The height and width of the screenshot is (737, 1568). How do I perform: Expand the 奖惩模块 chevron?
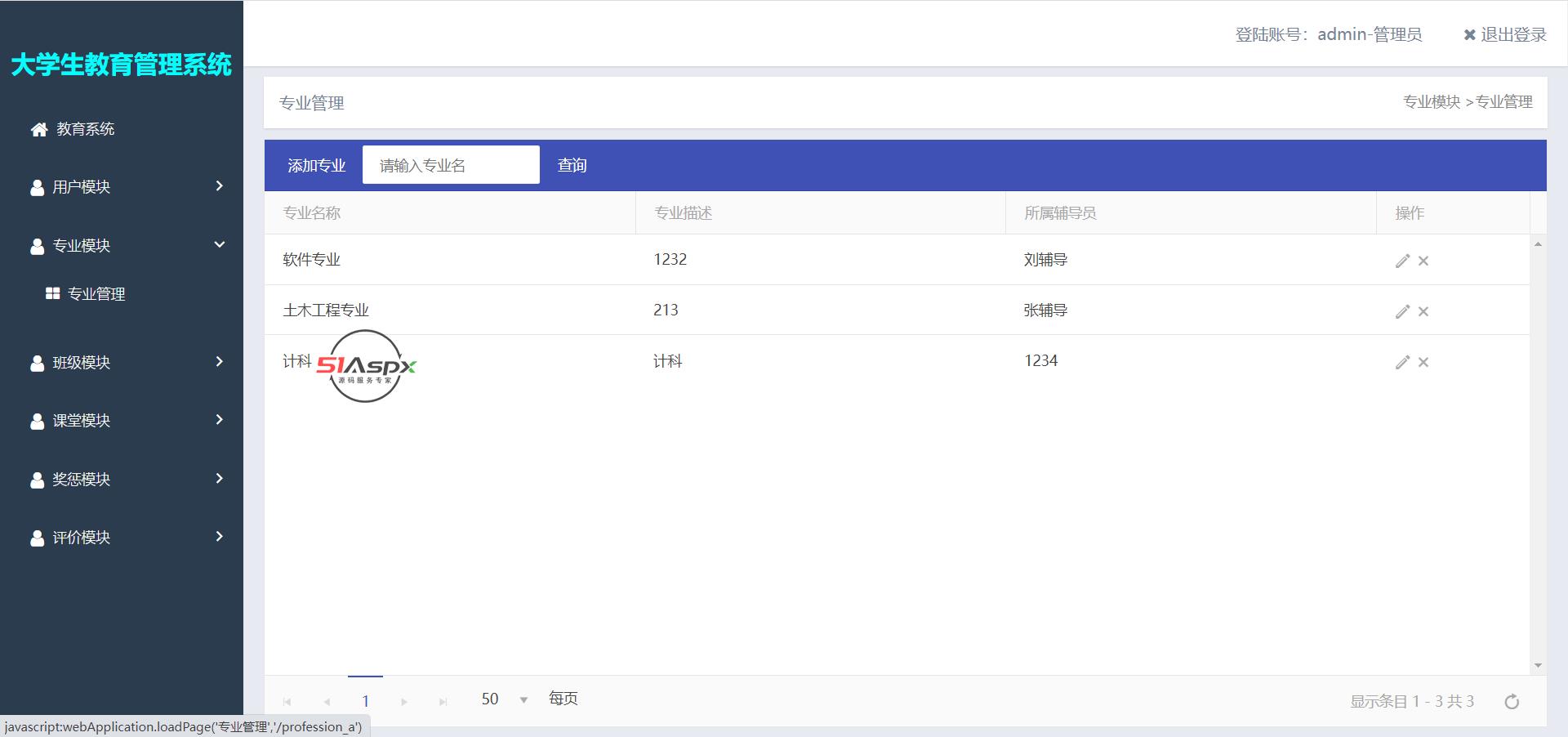pyautogui.click(x=219, y=479)
